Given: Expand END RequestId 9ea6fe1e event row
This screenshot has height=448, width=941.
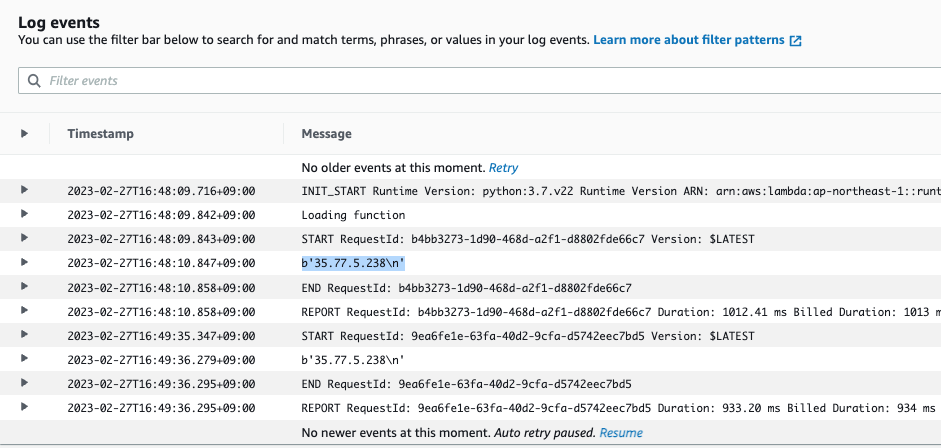Looking at the screenshot, I should 24,382.
